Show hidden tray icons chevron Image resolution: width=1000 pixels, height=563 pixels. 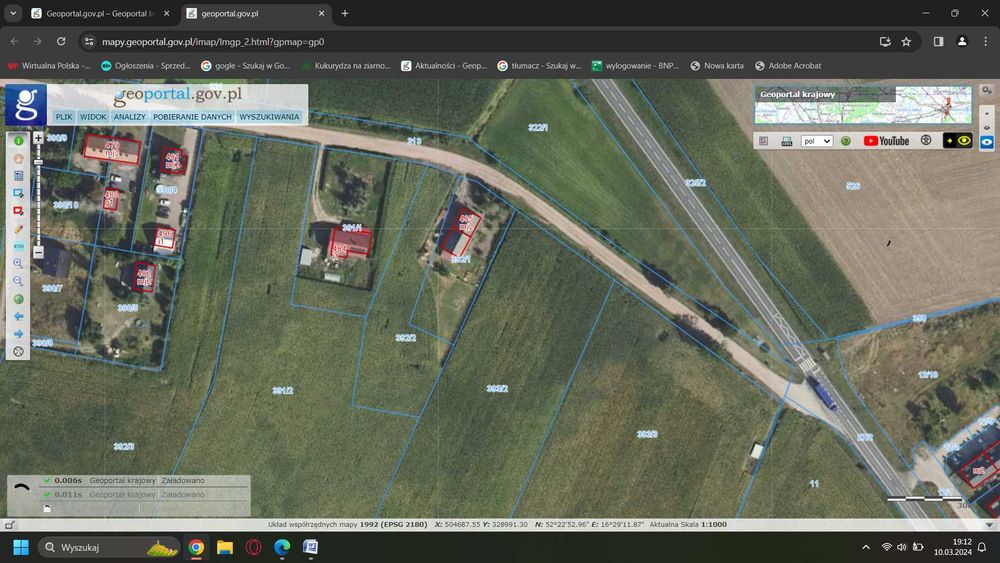[865, 547]
